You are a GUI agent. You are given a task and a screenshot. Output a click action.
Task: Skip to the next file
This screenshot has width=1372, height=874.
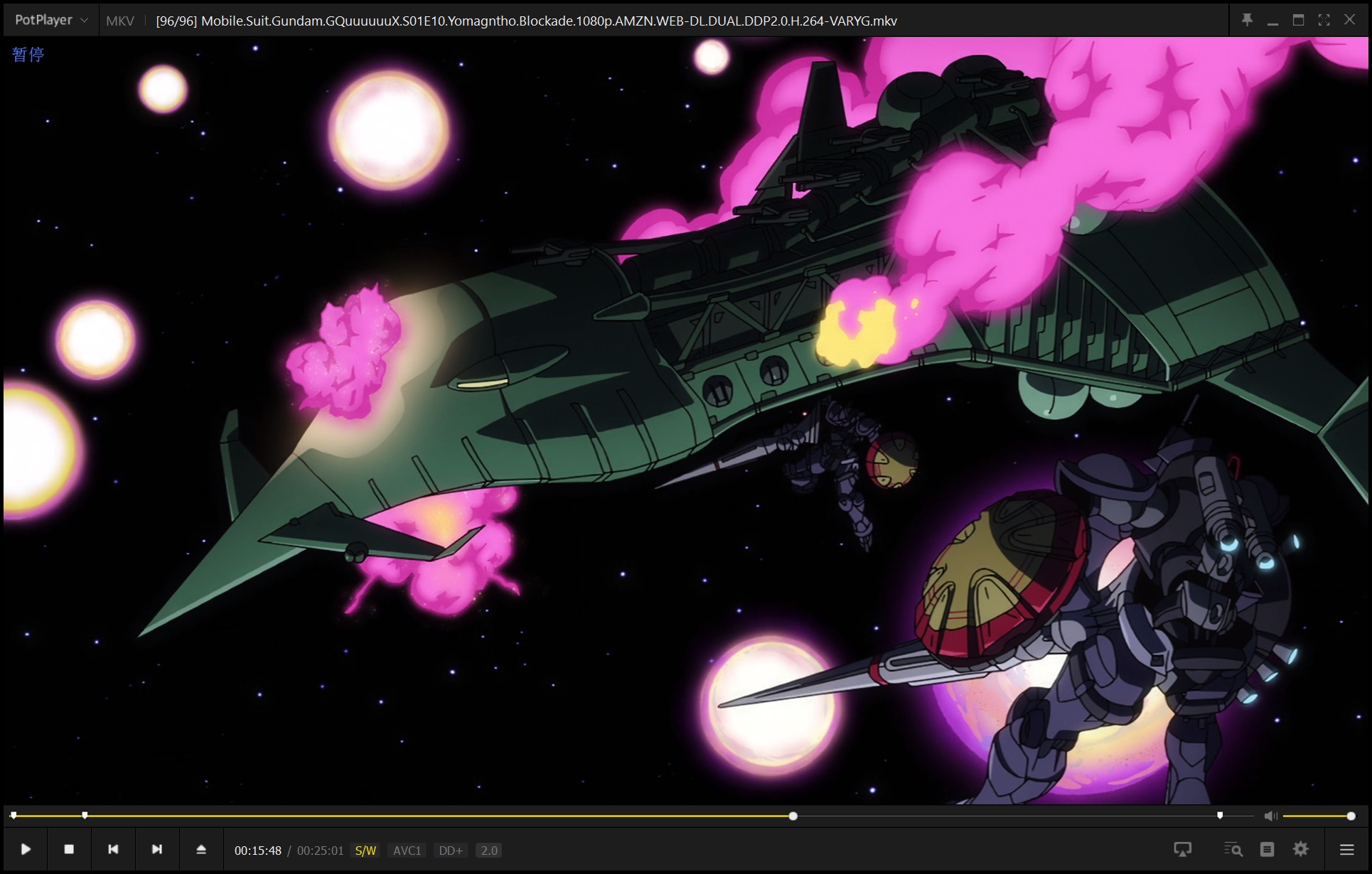pos(157,849)
